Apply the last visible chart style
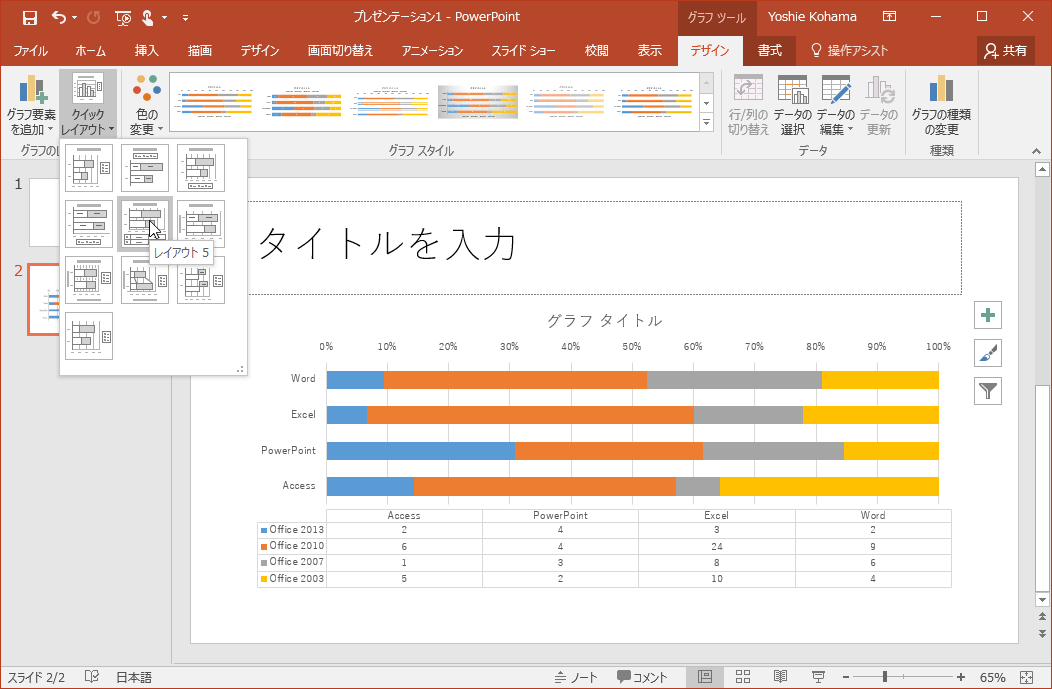This screenshot has height=689, width=1052. [x=653, y=102]
